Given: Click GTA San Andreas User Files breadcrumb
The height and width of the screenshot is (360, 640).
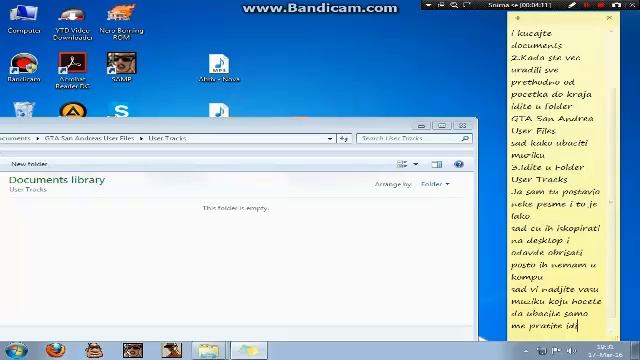Looking at the screenshot, I should (89, 138).
